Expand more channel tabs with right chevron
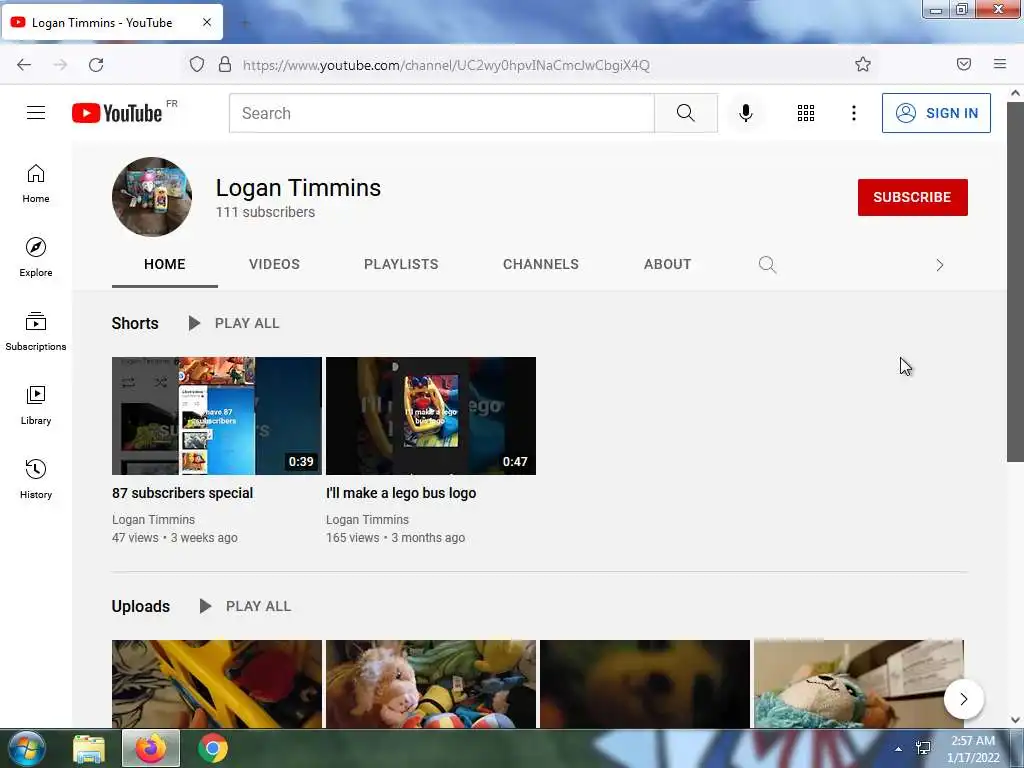This screenshot has width=1024, height=768. pyautogui.click(x=940, y=265)
